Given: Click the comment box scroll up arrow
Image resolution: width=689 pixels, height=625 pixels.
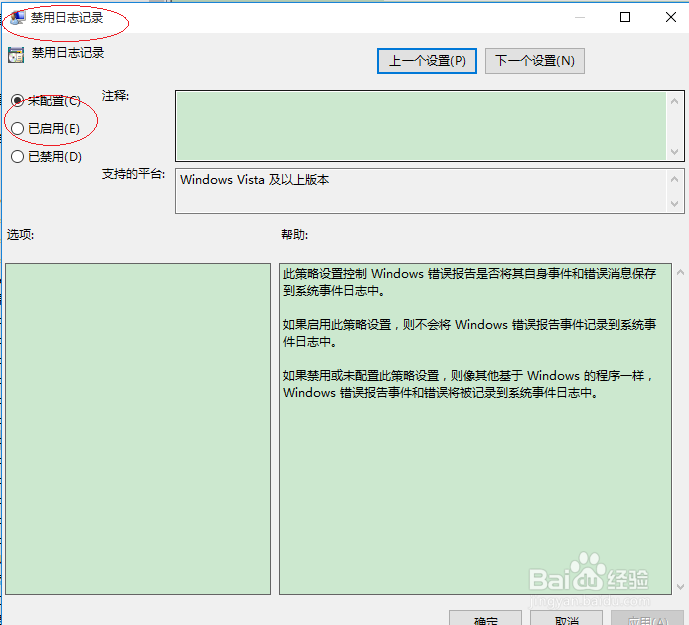Looking at the screenshot, I should 675,101.
